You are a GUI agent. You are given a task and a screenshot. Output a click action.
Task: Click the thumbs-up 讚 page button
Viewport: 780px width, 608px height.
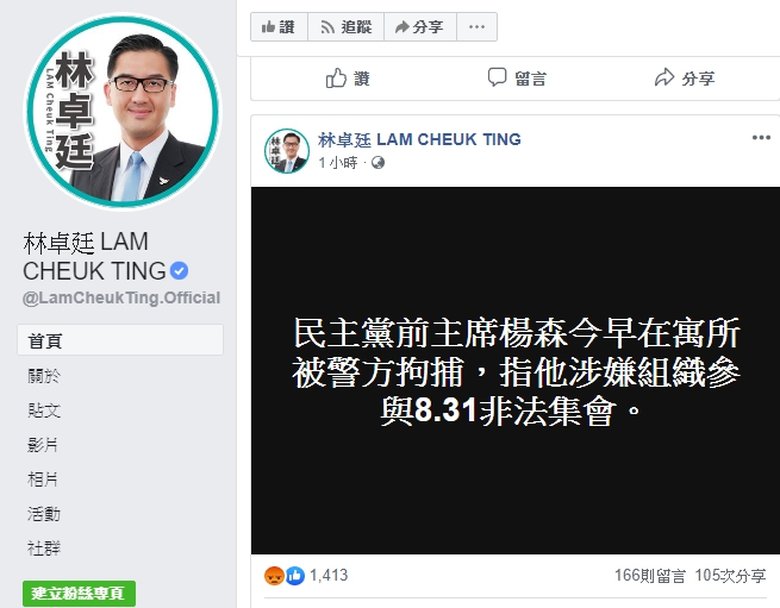click(279, 27)
